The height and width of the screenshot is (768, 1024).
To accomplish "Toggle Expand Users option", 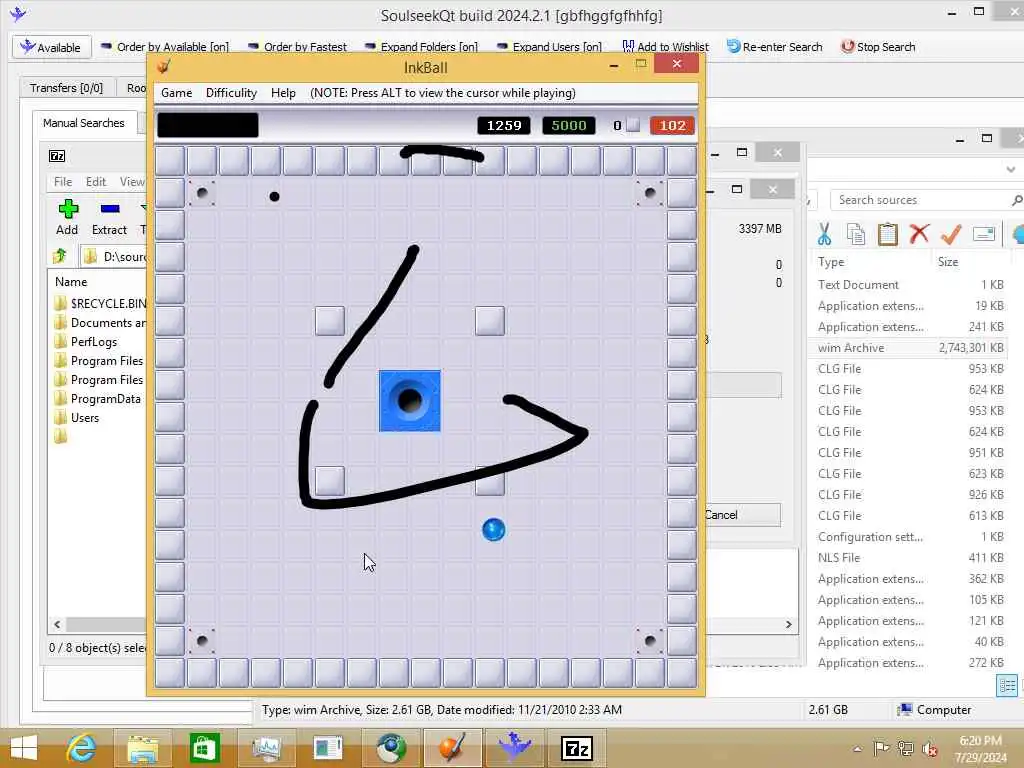I will tap(549, 47).
